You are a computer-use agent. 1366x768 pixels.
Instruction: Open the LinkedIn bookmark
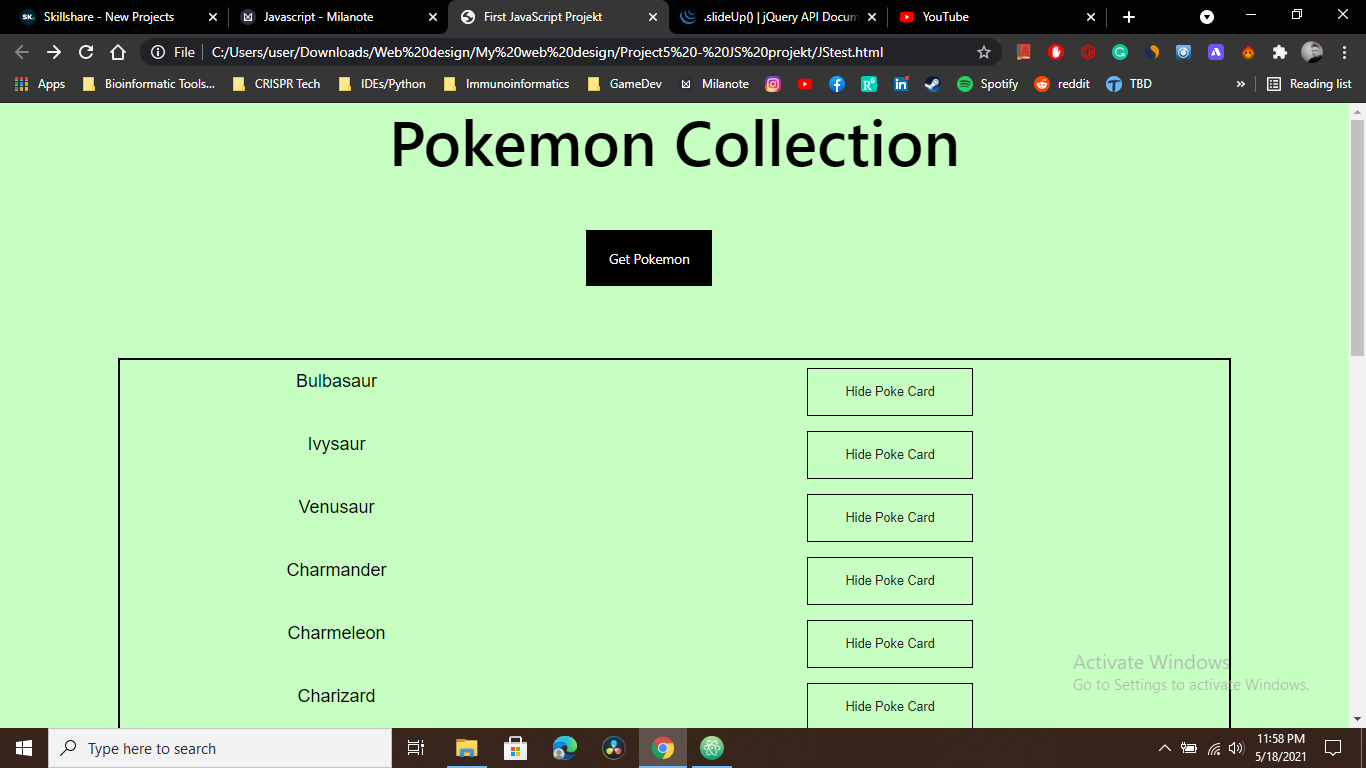901,84
